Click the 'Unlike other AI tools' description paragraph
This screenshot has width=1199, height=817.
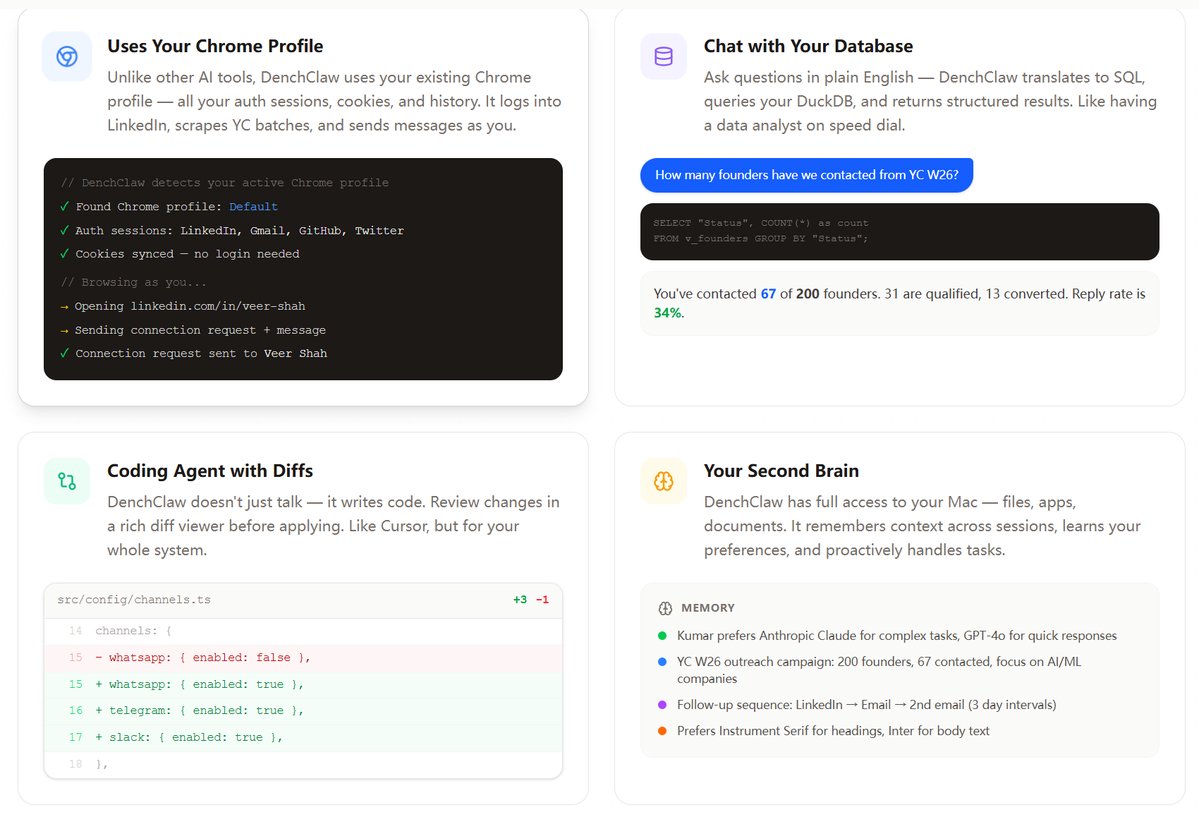[334, 101]
